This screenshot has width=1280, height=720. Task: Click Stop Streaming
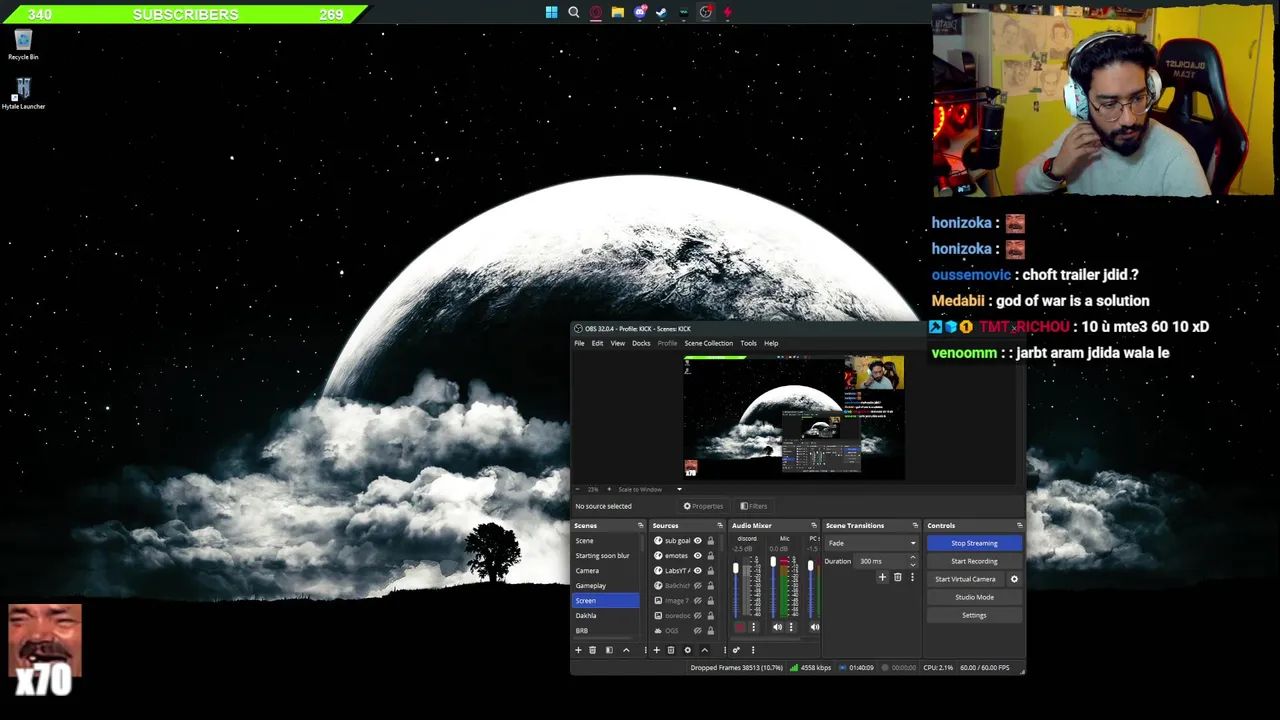pos(974,543)
